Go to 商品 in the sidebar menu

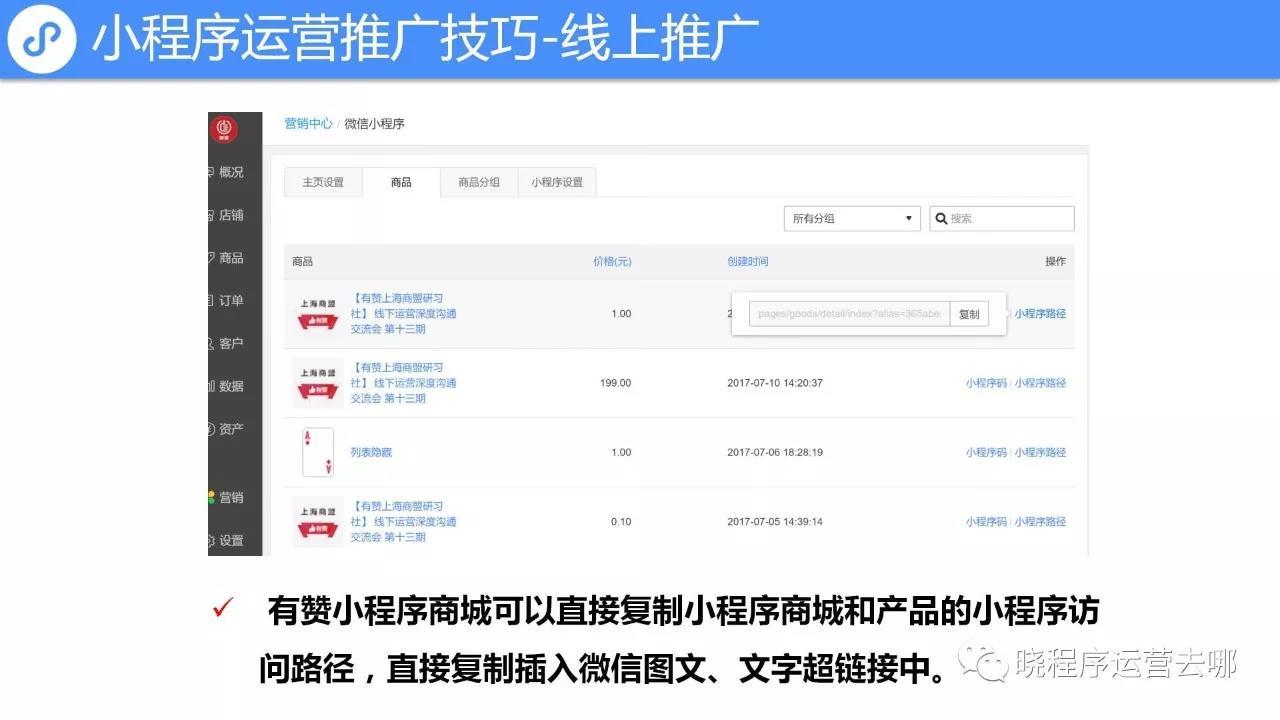(x=231, y=258)
